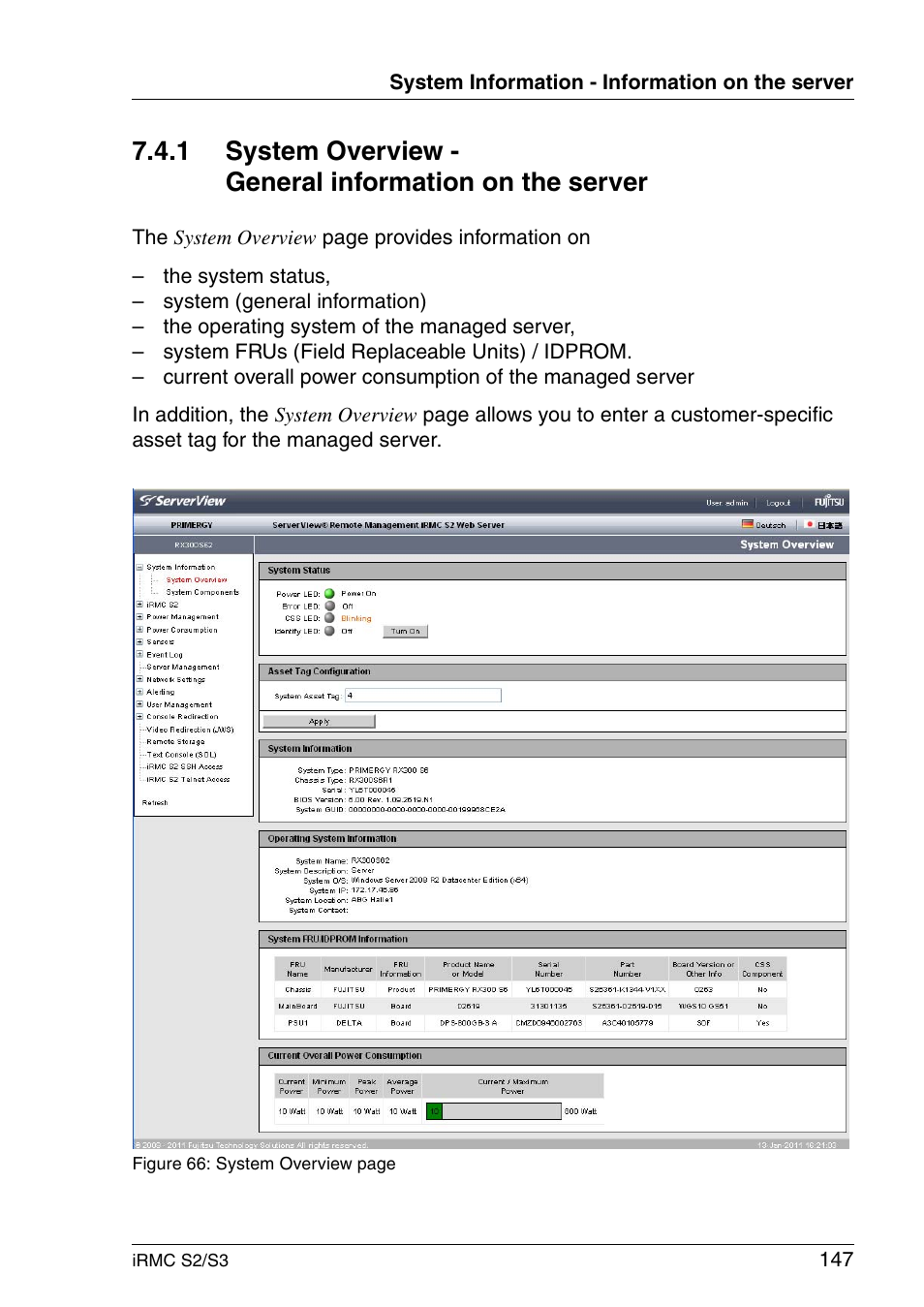Click the DELTA manufacturer cell
Image resolution: width=924 pixels, height=1307 pixels.
349,1023
